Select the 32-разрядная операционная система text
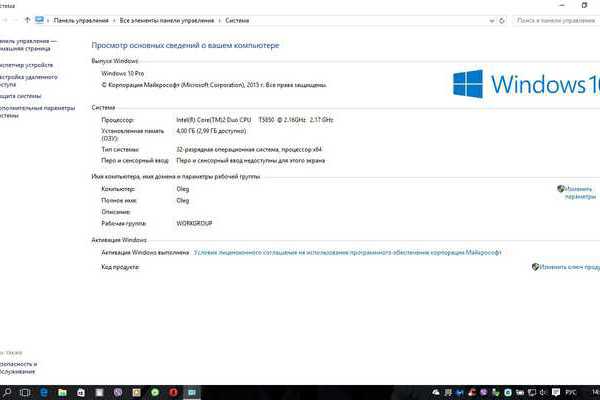 pos(249,149)
